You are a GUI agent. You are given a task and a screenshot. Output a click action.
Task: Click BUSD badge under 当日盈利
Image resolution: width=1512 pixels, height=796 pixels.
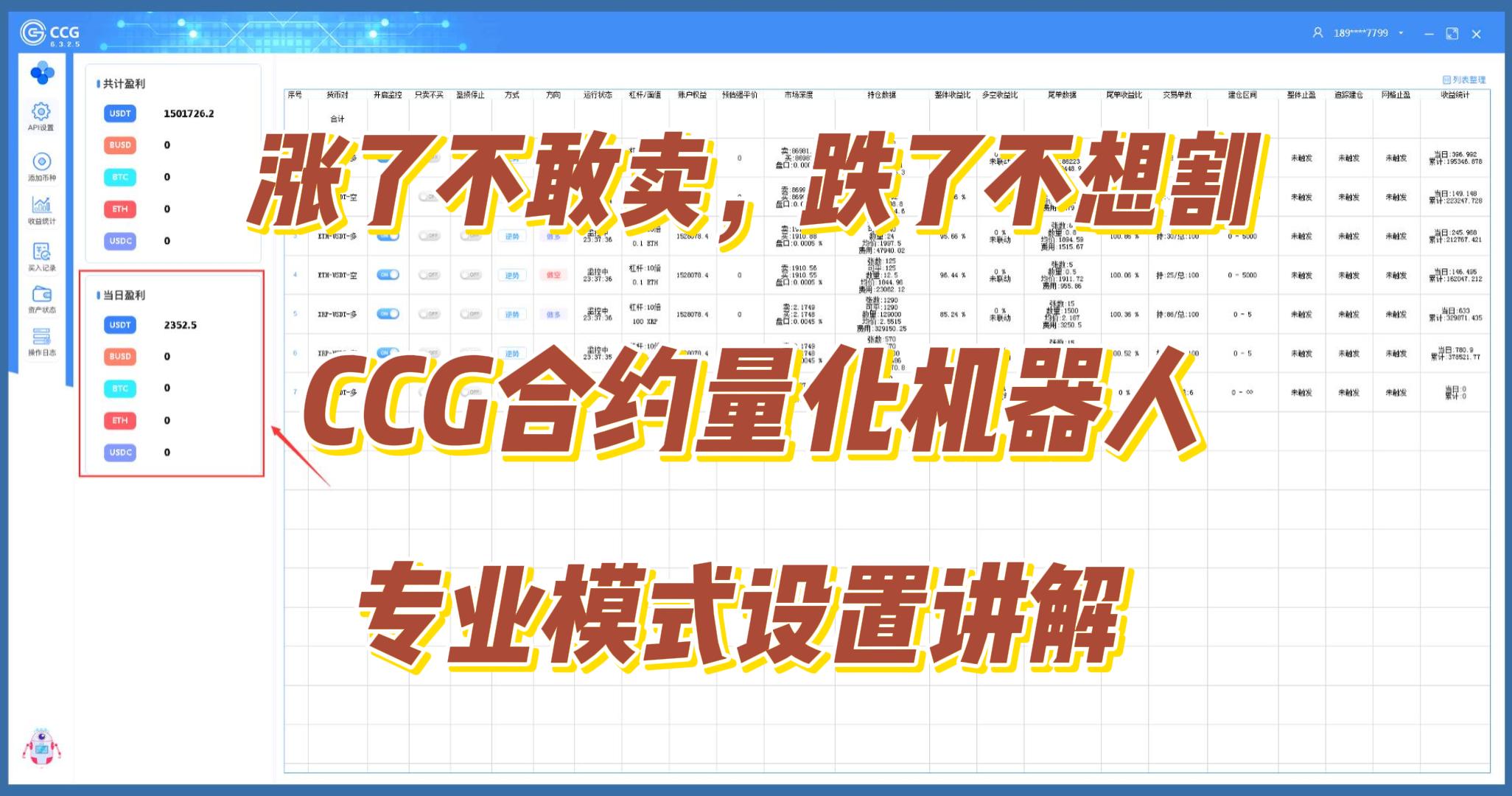(120, 357)
